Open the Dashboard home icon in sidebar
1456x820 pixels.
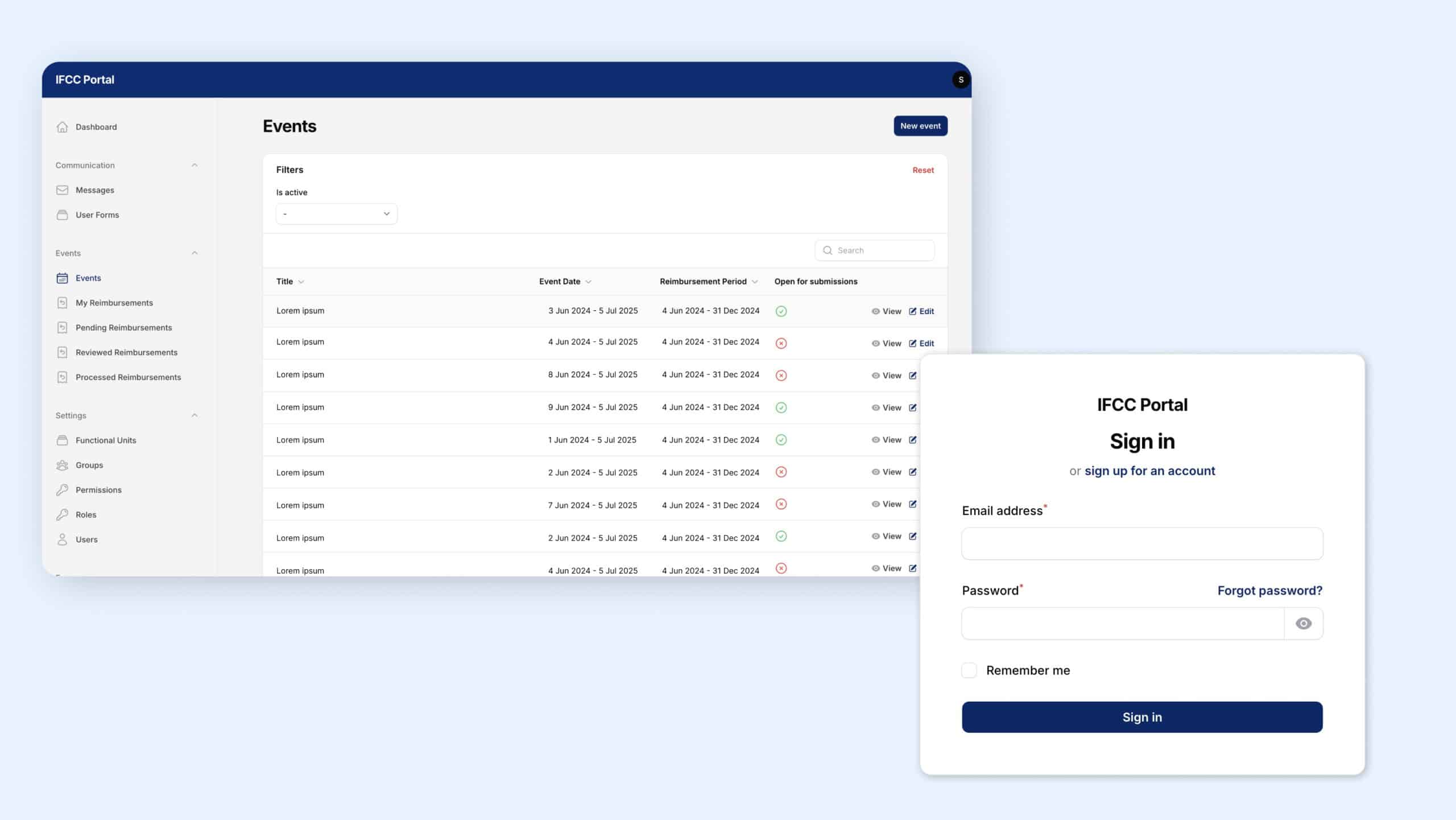pyautogui.click(x=63, y=127)
